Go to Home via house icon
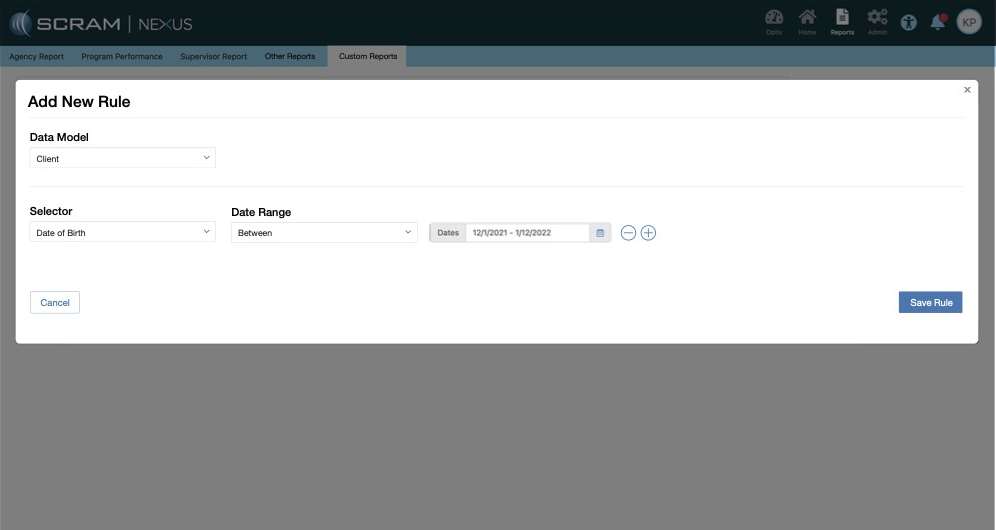 click(807, 20)
